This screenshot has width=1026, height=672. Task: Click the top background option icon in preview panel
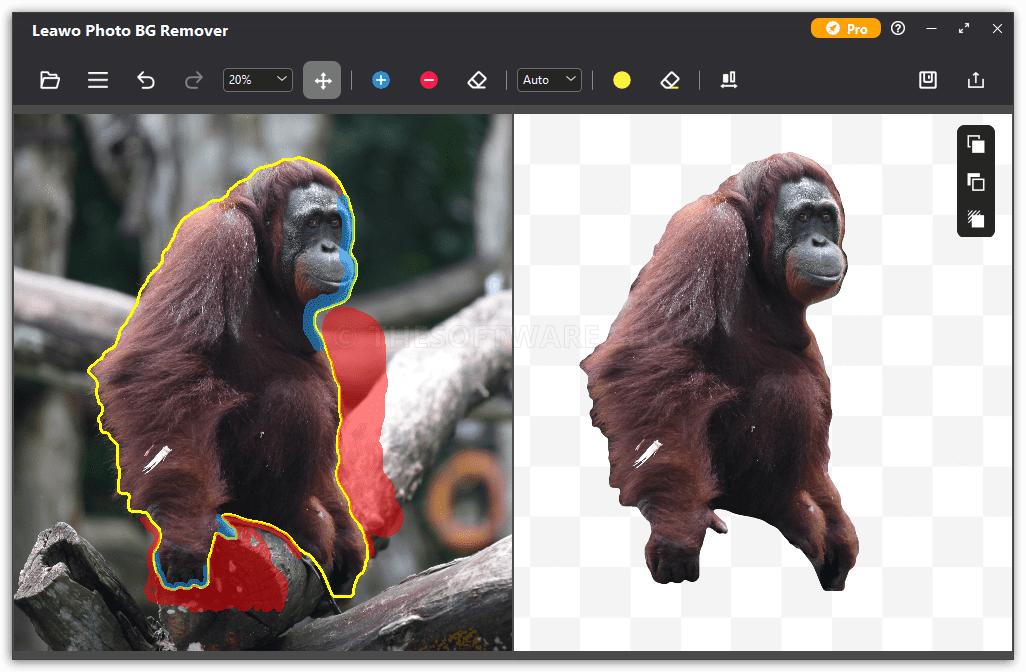pyautogui.click(x=976, y=143)
